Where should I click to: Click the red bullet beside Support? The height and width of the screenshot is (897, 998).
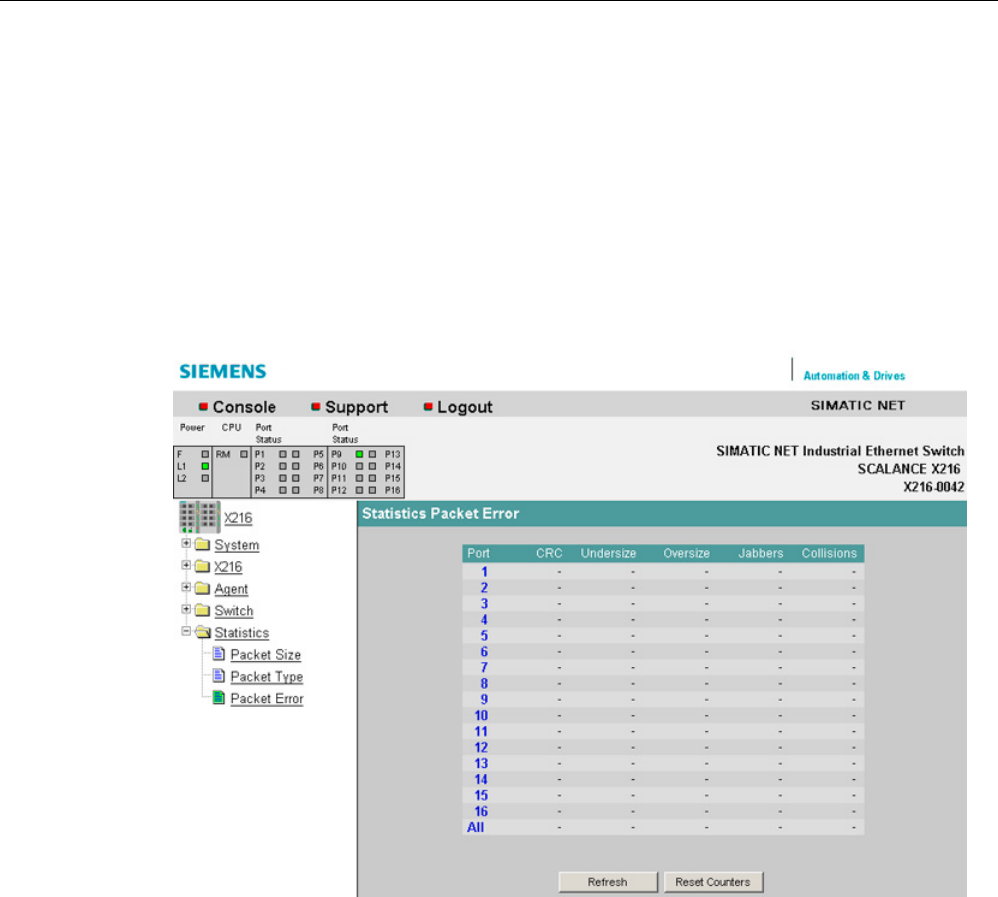click(316, 406)
